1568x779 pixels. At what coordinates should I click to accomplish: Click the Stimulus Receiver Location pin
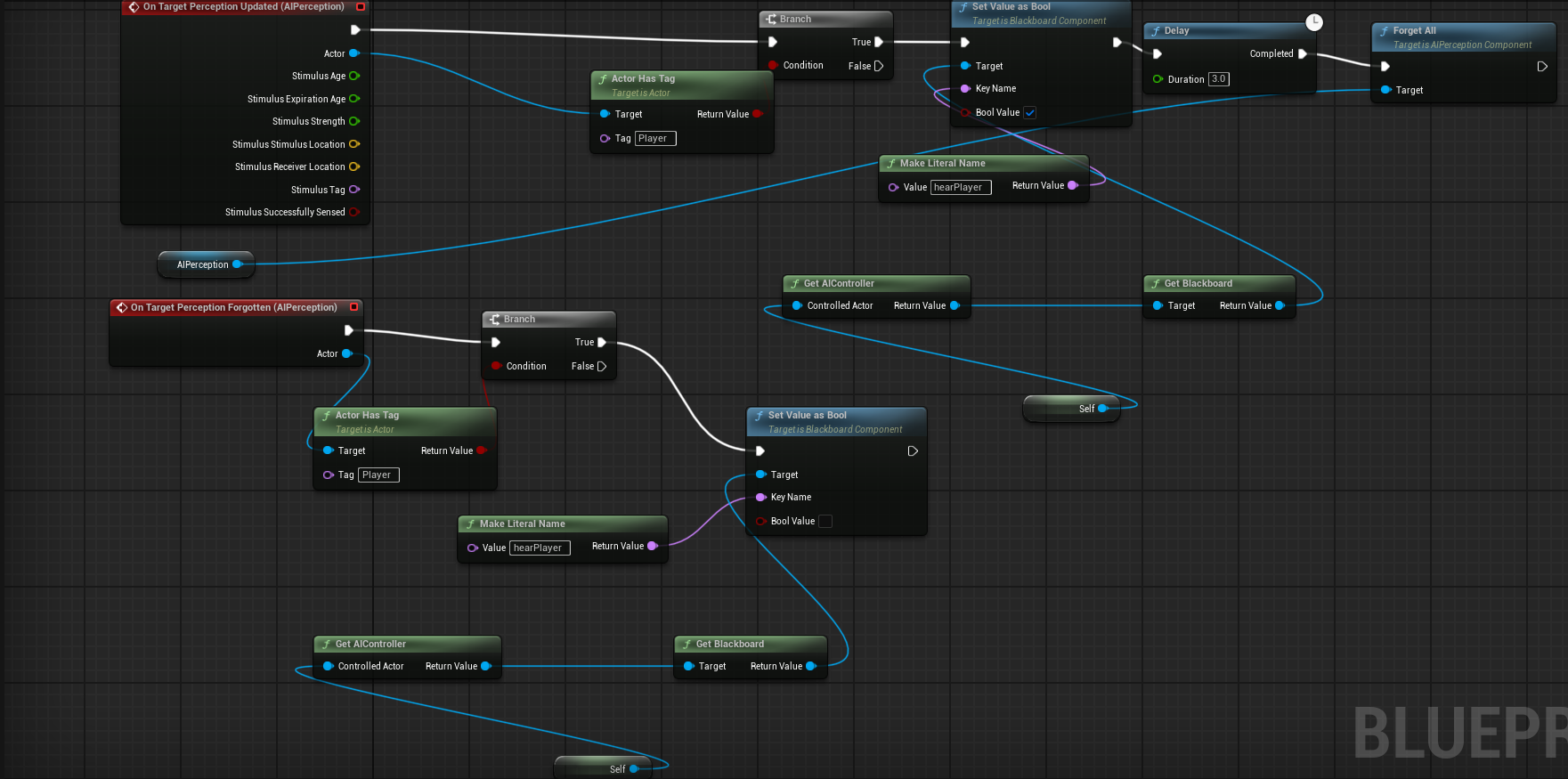click(354, 166)
